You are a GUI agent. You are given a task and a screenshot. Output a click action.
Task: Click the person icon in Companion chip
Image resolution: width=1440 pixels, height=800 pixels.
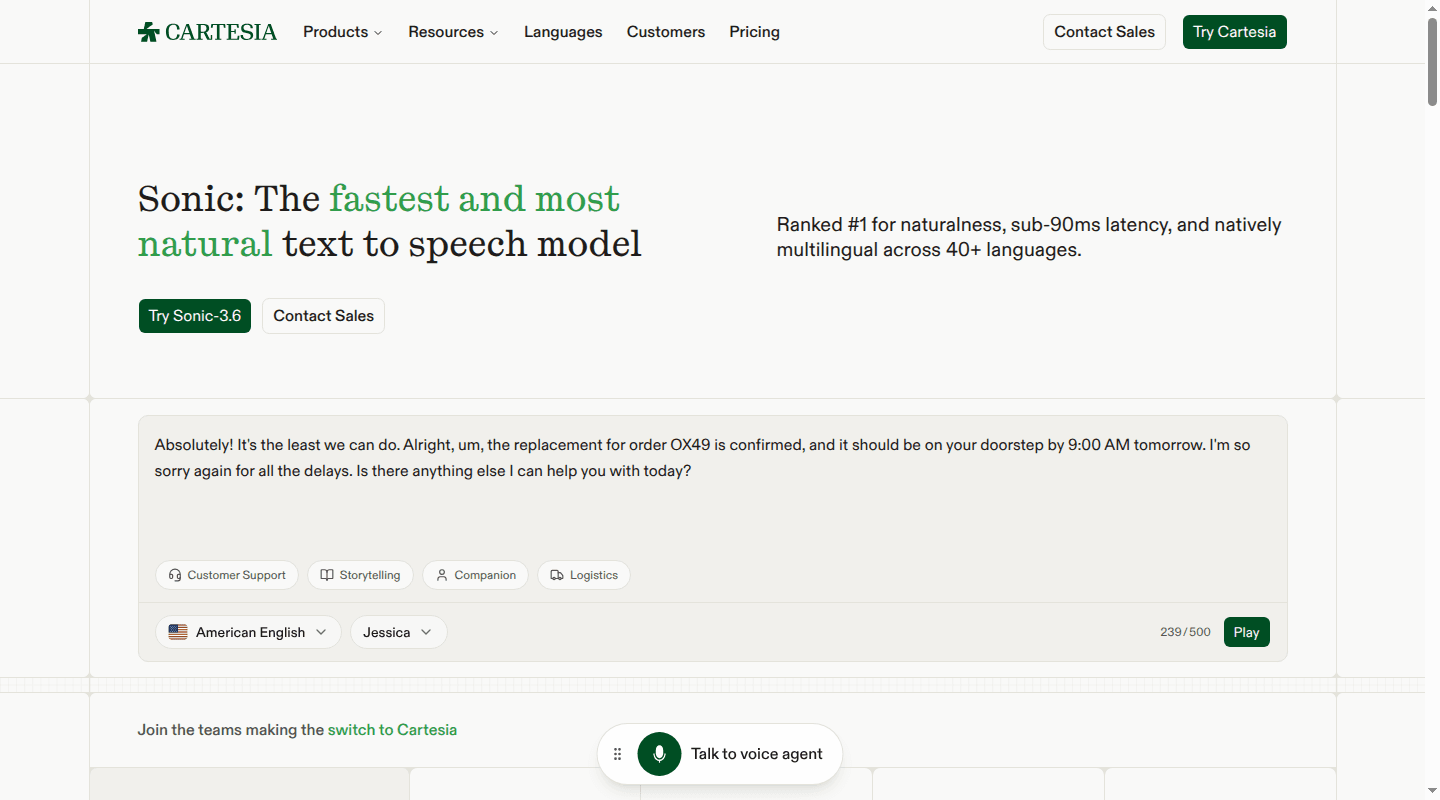point(442,575)
